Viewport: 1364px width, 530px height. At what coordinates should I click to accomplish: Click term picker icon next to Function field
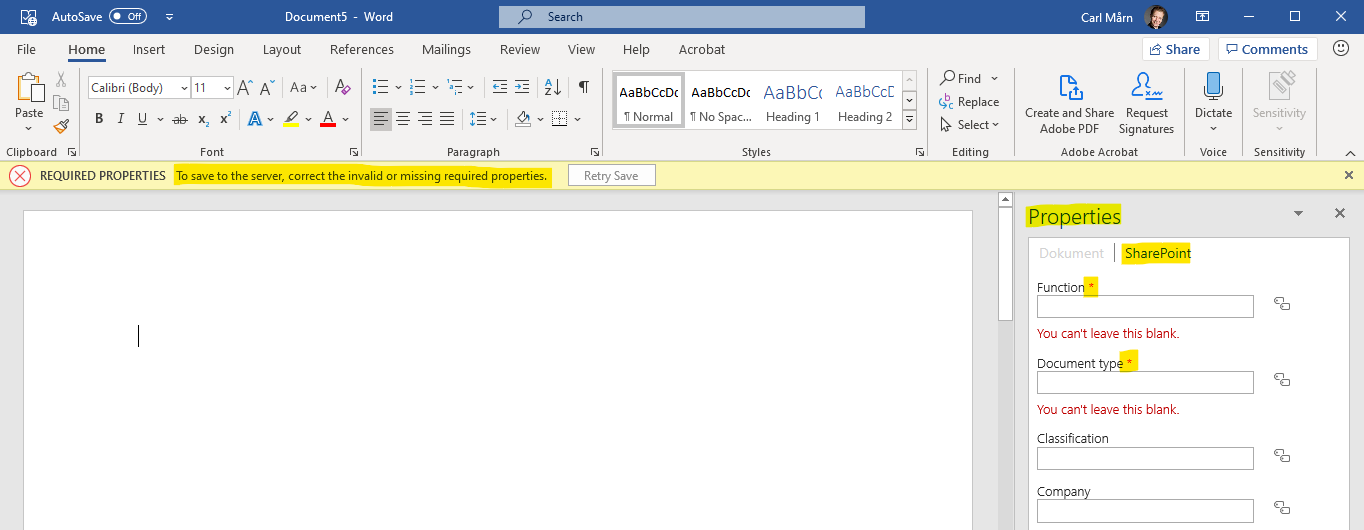1282,304
